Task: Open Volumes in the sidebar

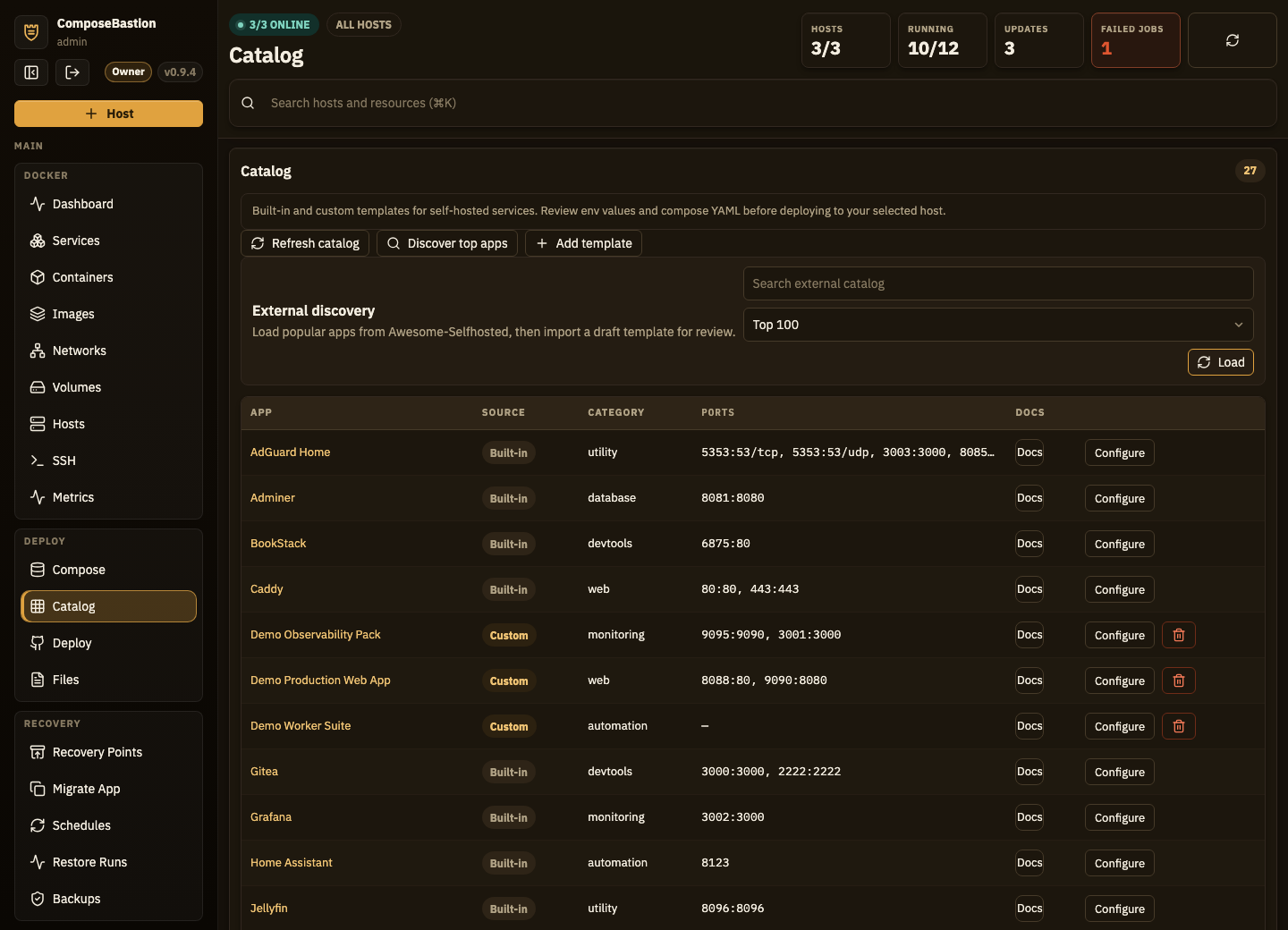Action: coord(108,387)
